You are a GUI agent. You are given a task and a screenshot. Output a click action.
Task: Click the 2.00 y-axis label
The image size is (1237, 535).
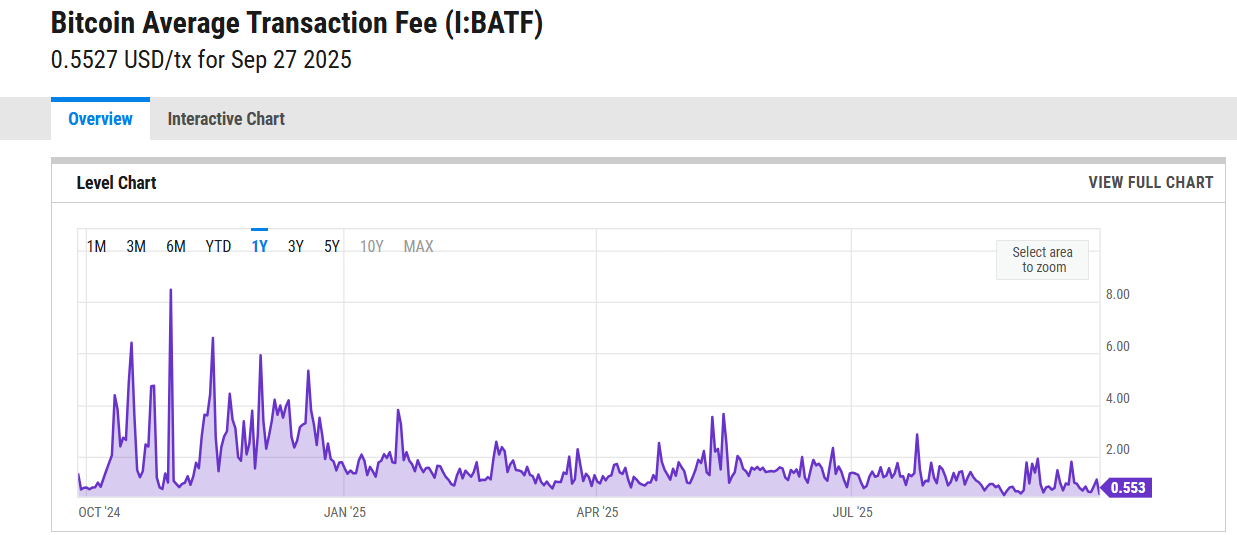click(1117, 450)
